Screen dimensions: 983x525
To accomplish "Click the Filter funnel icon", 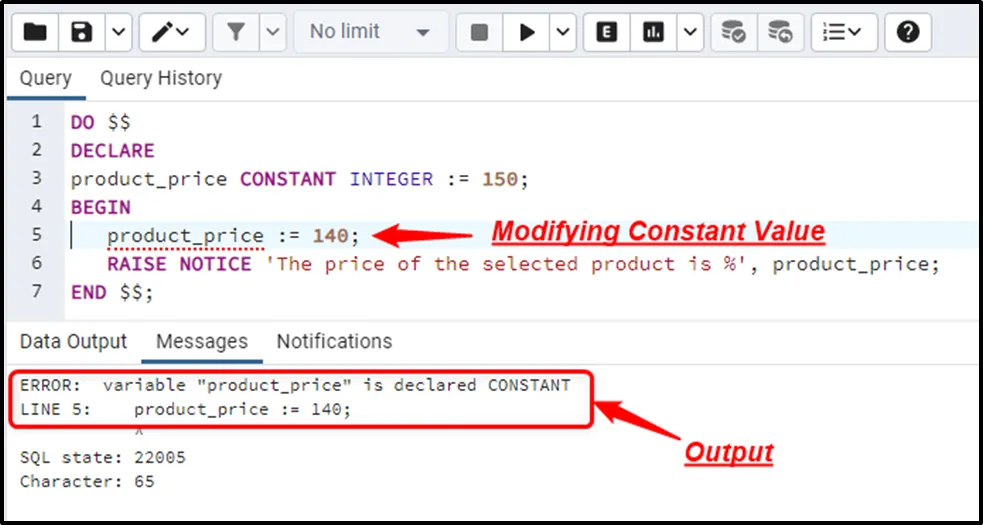I will 236,32.
